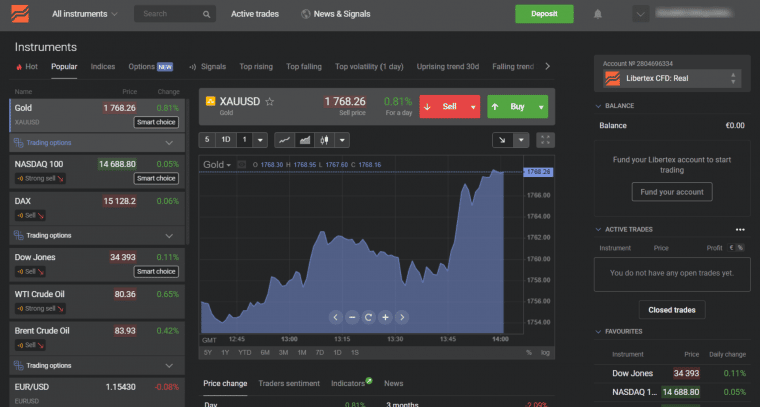Screen dimensions: 760x407
Task: Add XAUUSD to favourites with star icon
Action: coord(270,102)
